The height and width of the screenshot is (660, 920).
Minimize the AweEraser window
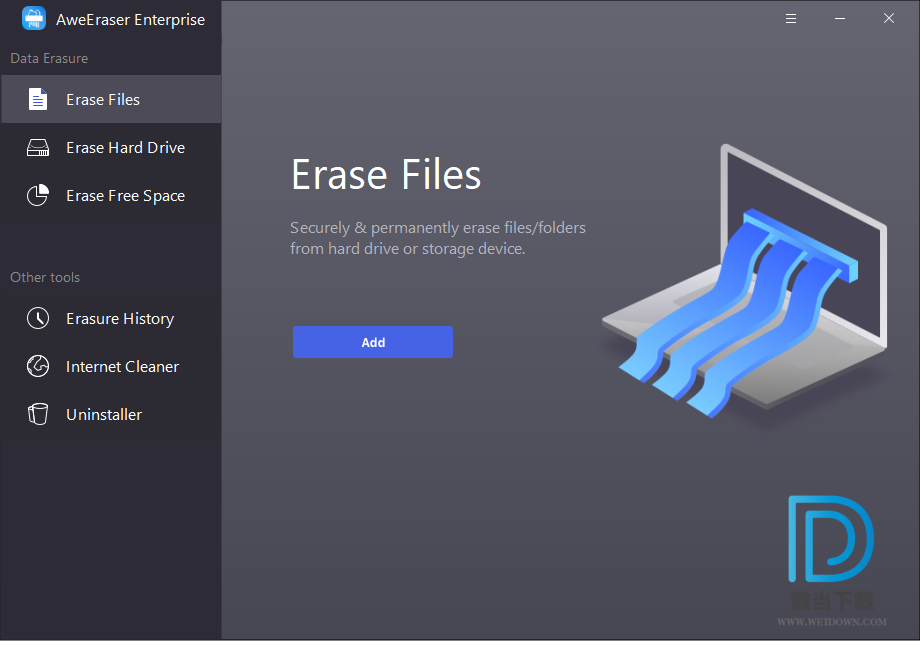click(840, 19)
